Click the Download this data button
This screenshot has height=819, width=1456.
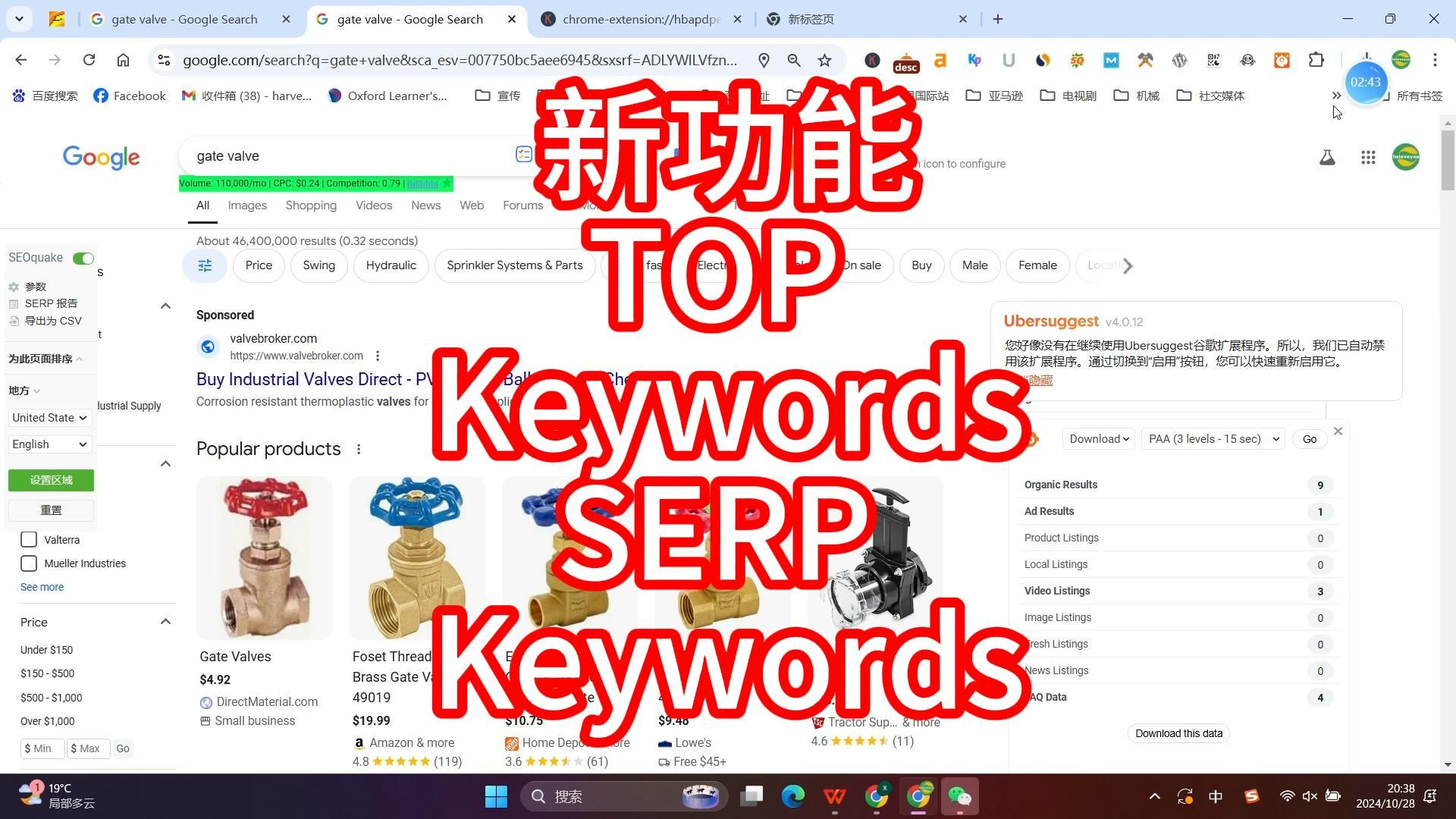(1178, 733)
